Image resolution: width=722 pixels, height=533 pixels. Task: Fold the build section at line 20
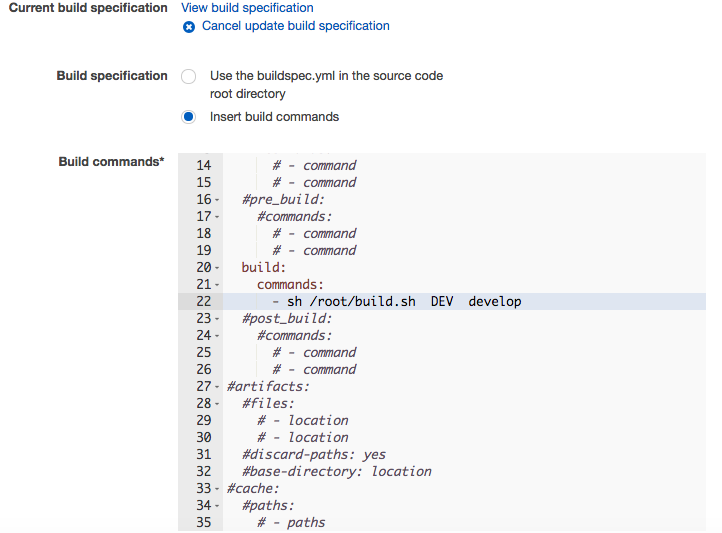(216, 268)
